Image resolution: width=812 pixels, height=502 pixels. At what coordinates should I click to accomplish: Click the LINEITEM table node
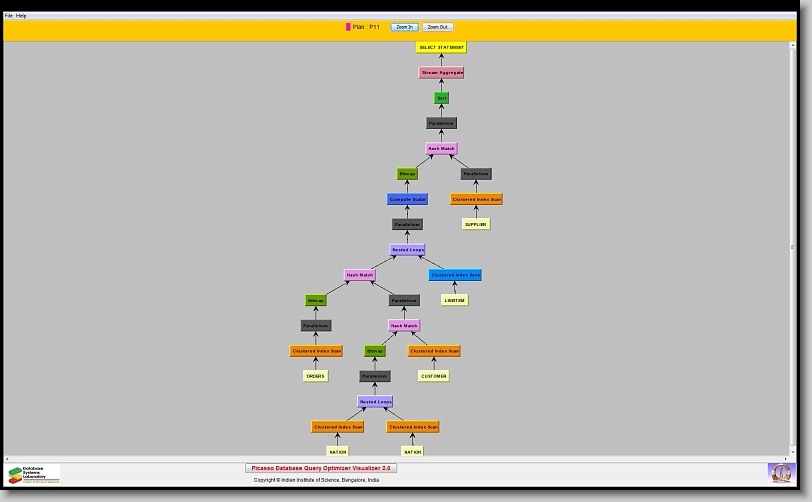(455, 300)
